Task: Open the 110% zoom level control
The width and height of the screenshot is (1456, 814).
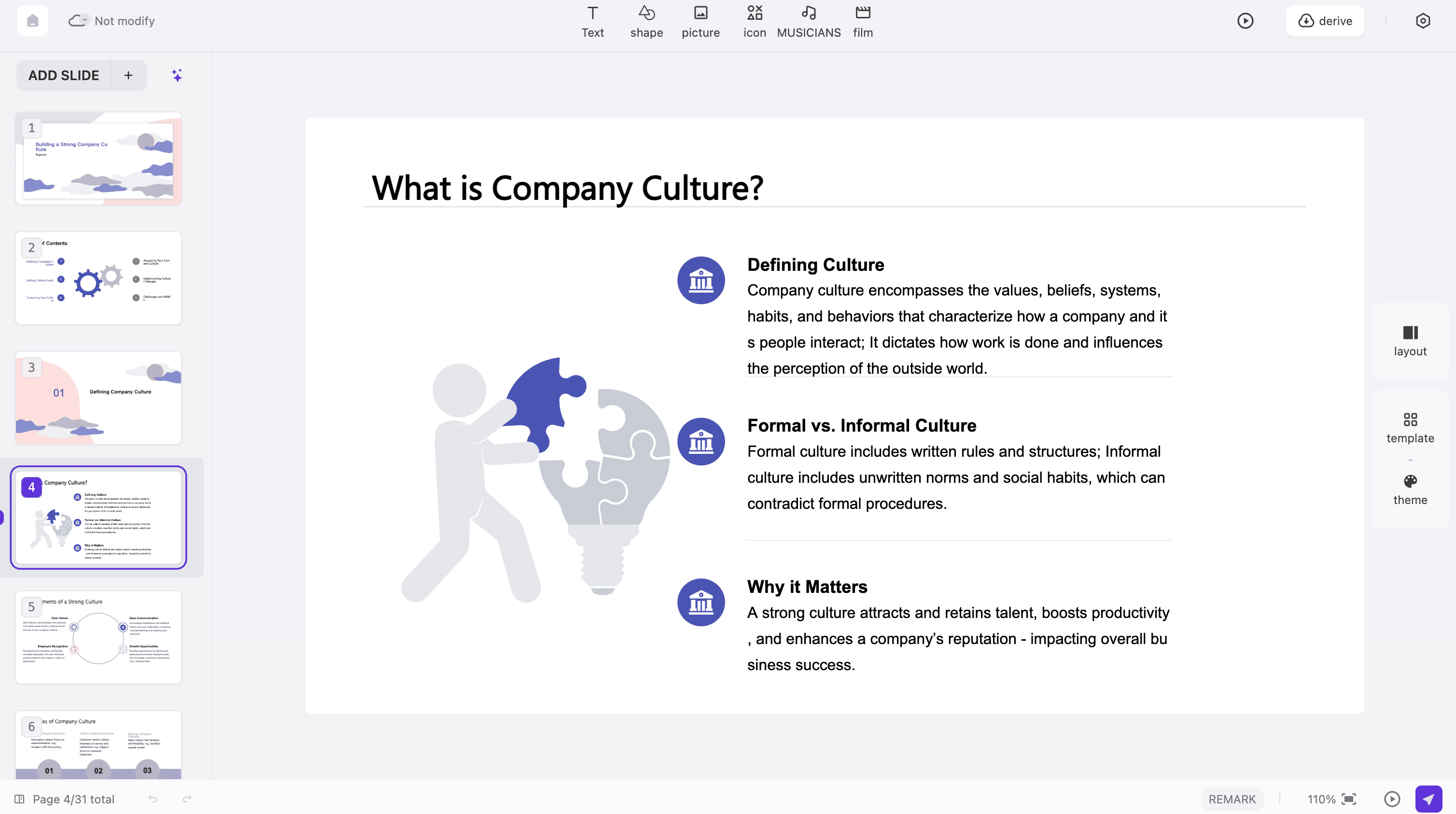Action: [x=1321, y=799]
